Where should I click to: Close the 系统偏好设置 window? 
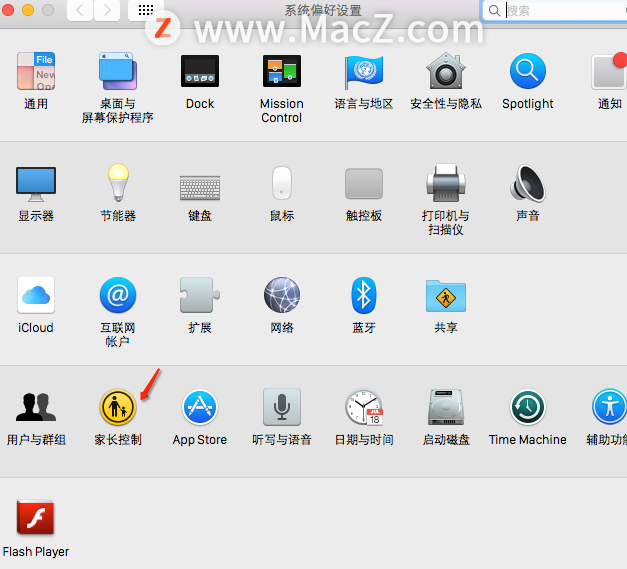click(x=8, y=10)
